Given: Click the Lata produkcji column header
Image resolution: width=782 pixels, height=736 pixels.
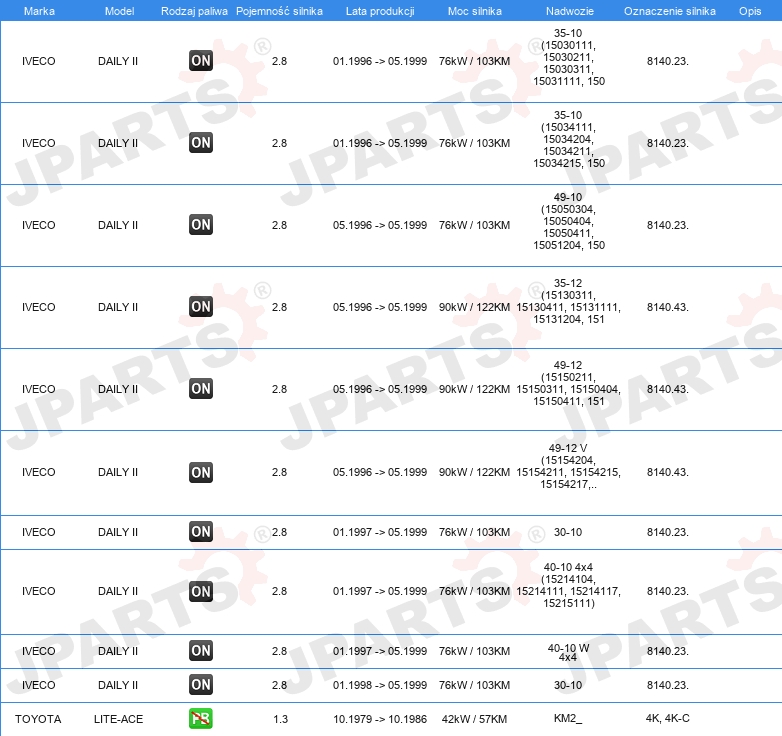Looking at the screenshot, I should pyautogui.click(x=380, y=11).
